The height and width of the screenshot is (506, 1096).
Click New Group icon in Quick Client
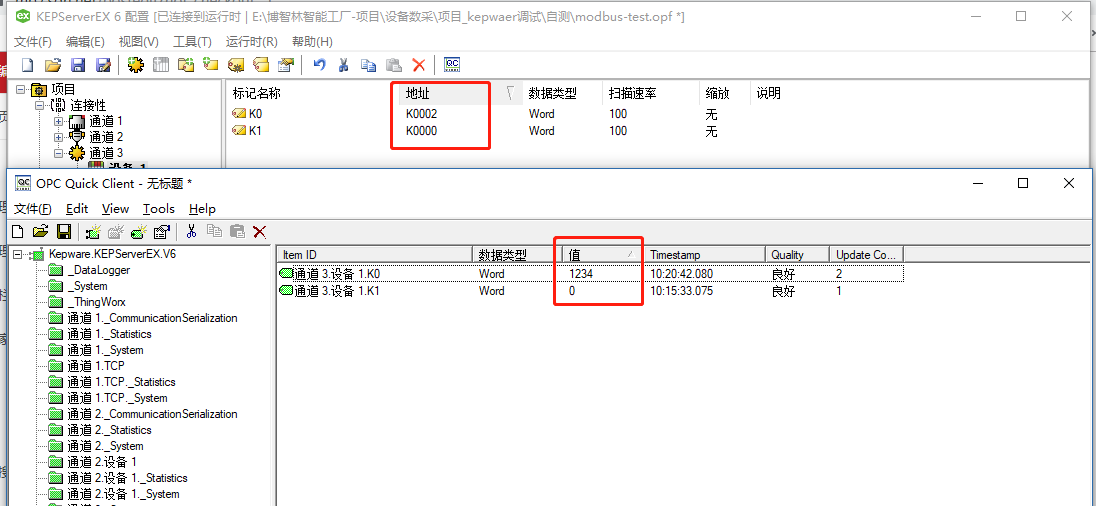tap(116, 231)
